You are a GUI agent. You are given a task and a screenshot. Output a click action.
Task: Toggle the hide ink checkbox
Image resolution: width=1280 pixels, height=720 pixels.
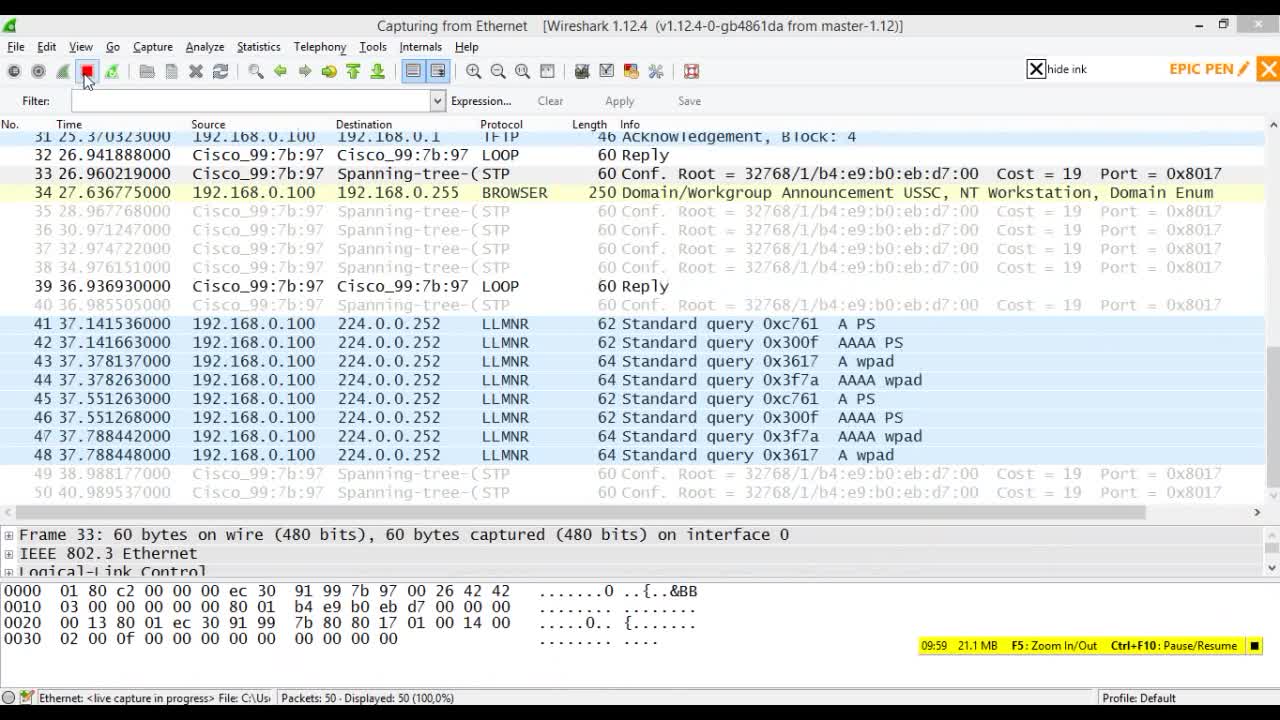(1036, 69)
